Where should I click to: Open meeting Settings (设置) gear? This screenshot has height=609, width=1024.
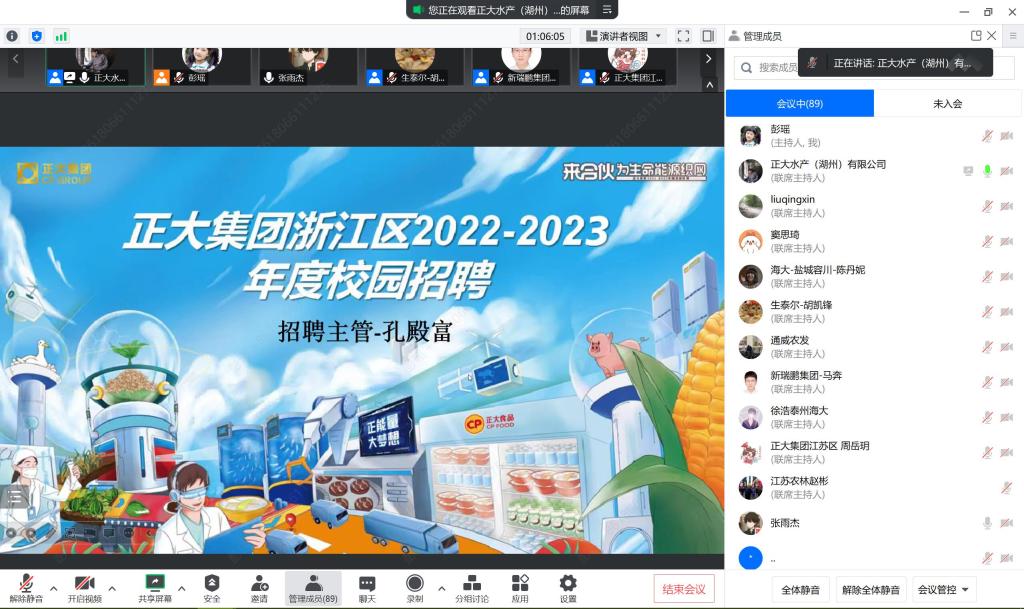[568, 587]
